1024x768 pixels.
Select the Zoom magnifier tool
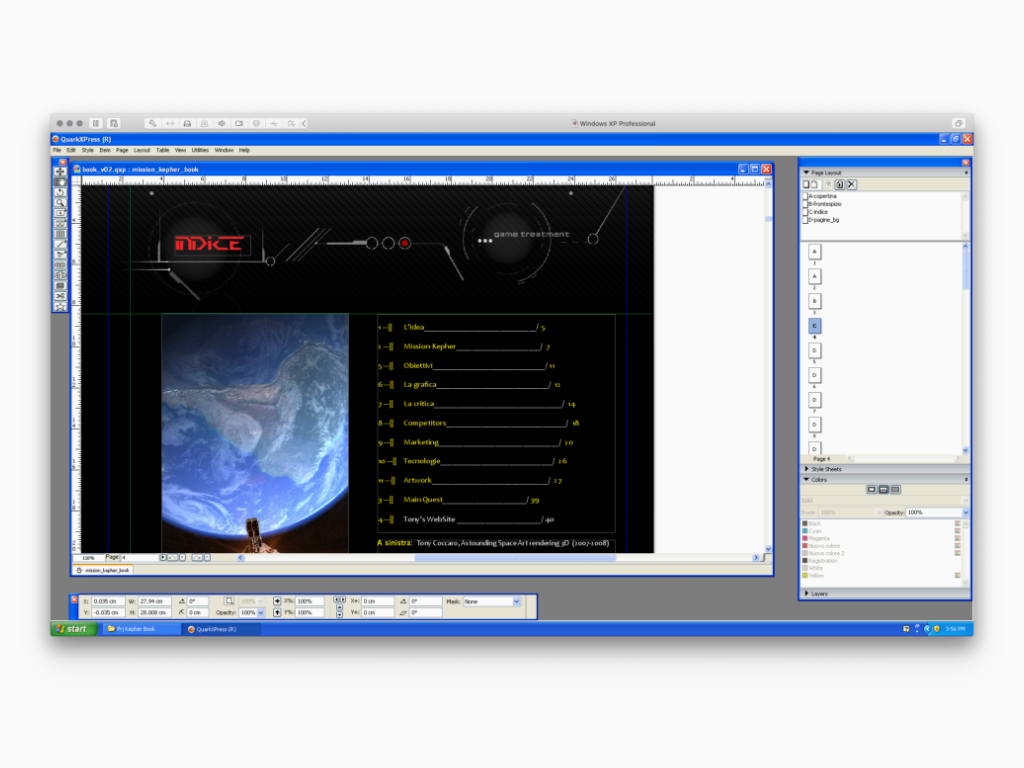pyautogui.click(x=60, y=202)
